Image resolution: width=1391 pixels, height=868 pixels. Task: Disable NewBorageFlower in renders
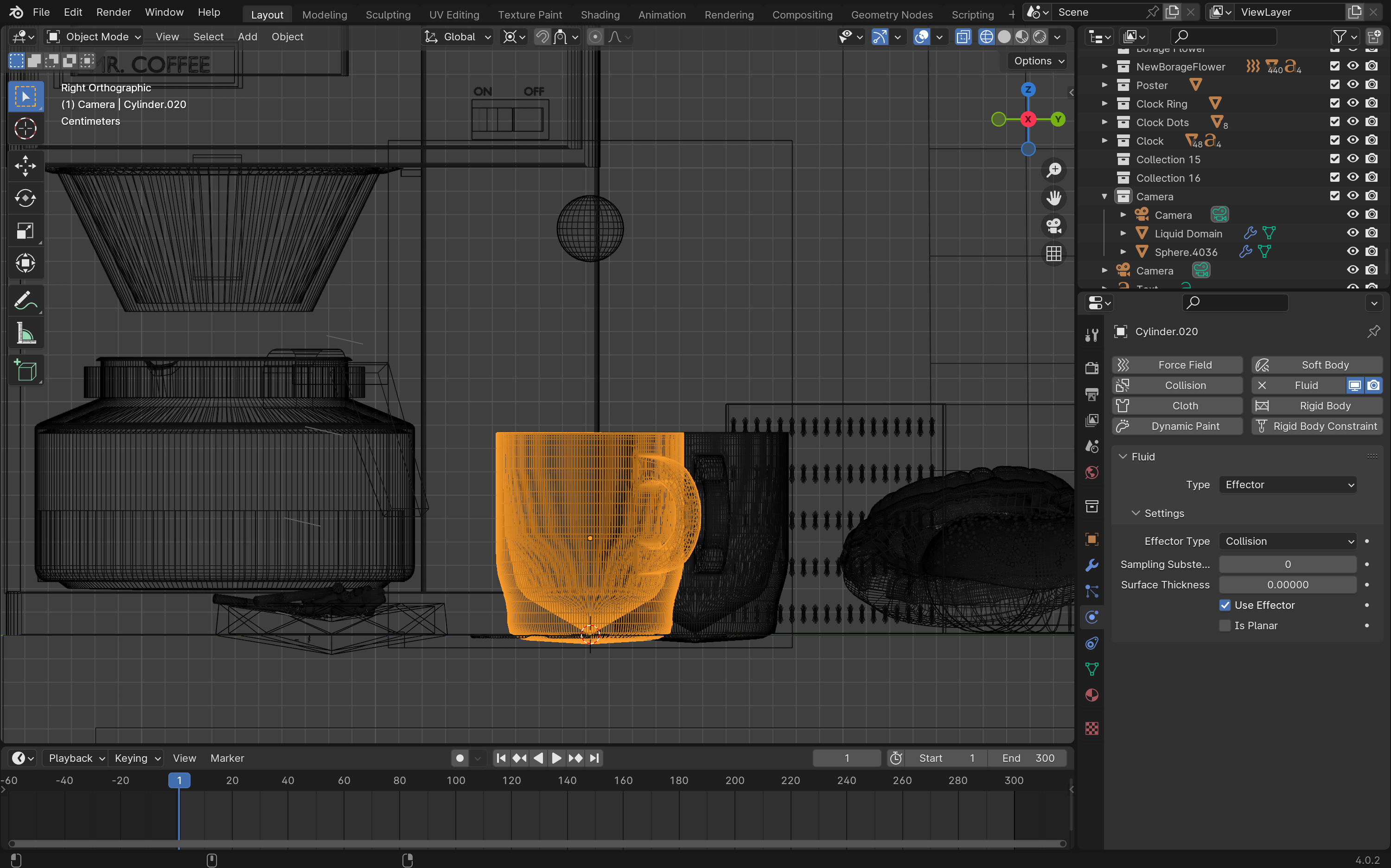pos(1372,67)
